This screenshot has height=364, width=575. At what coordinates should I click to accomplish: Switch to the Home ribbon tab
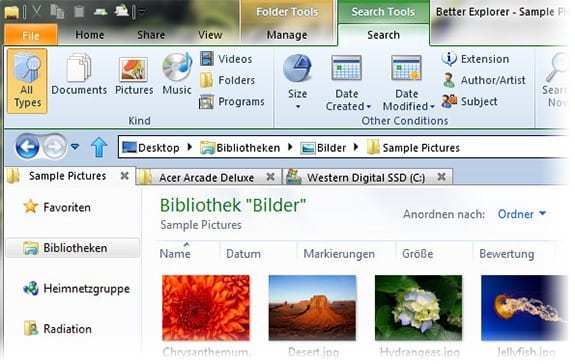click(89, 35)
